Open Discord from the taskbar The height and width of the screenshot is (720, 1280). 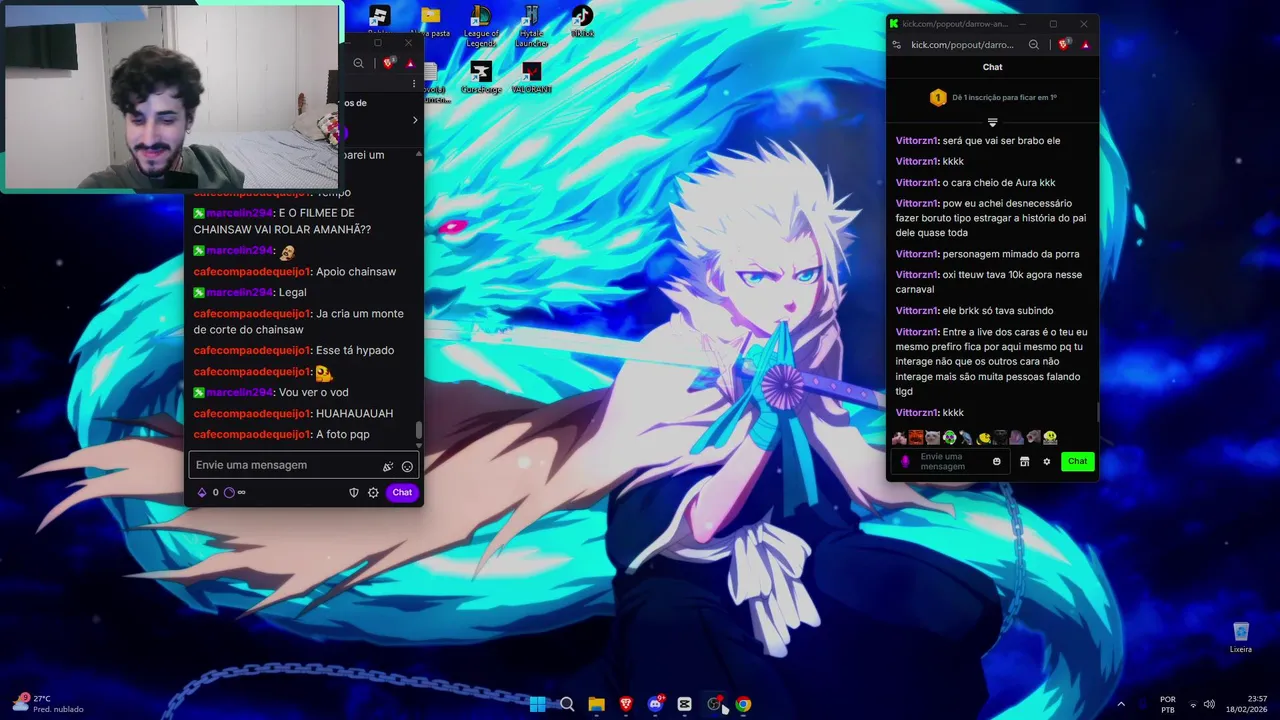pyautogui.click(x=655, y=704)
